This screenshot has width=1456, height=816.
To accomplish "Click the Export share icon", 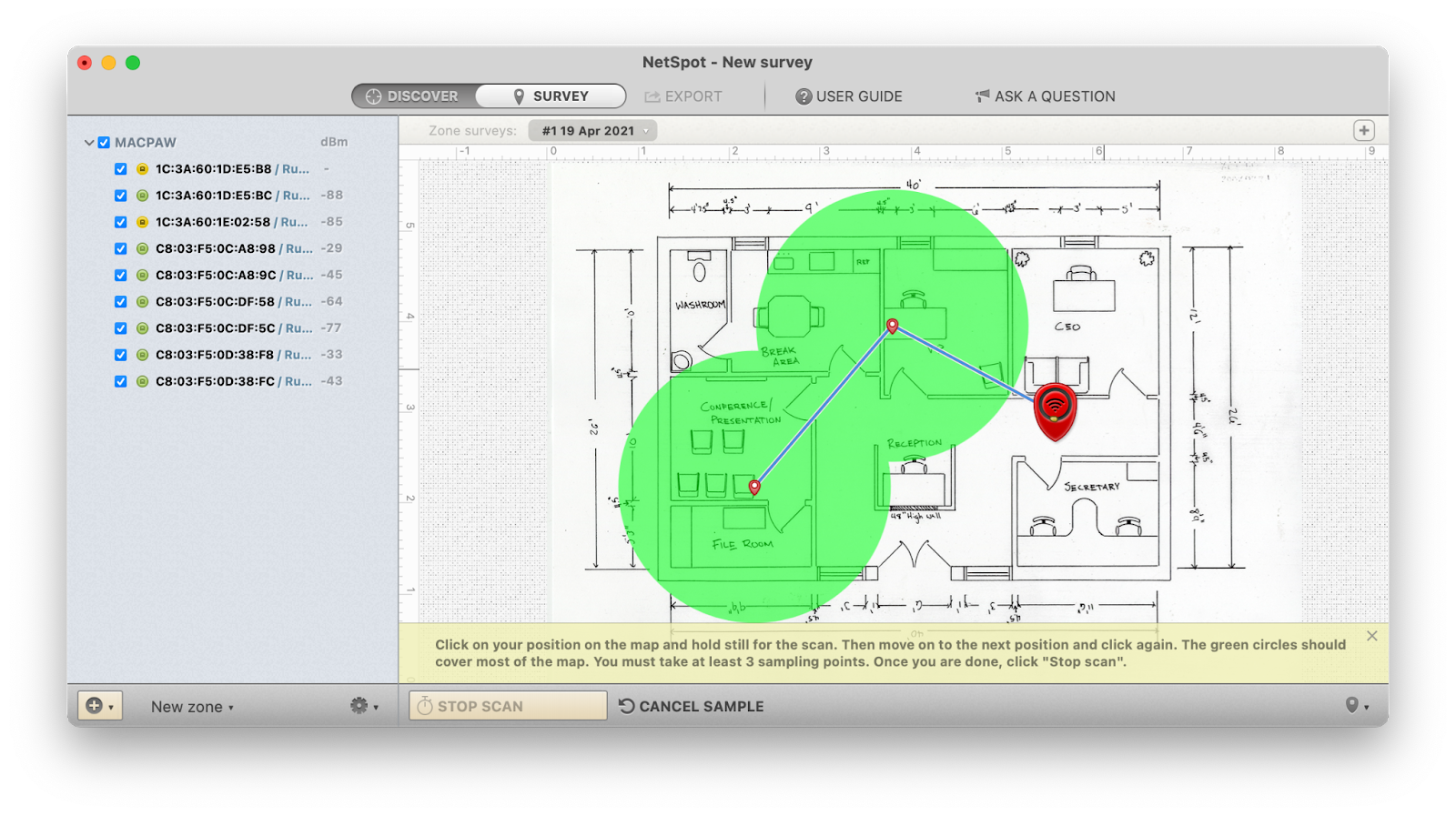I will [652, 96].
